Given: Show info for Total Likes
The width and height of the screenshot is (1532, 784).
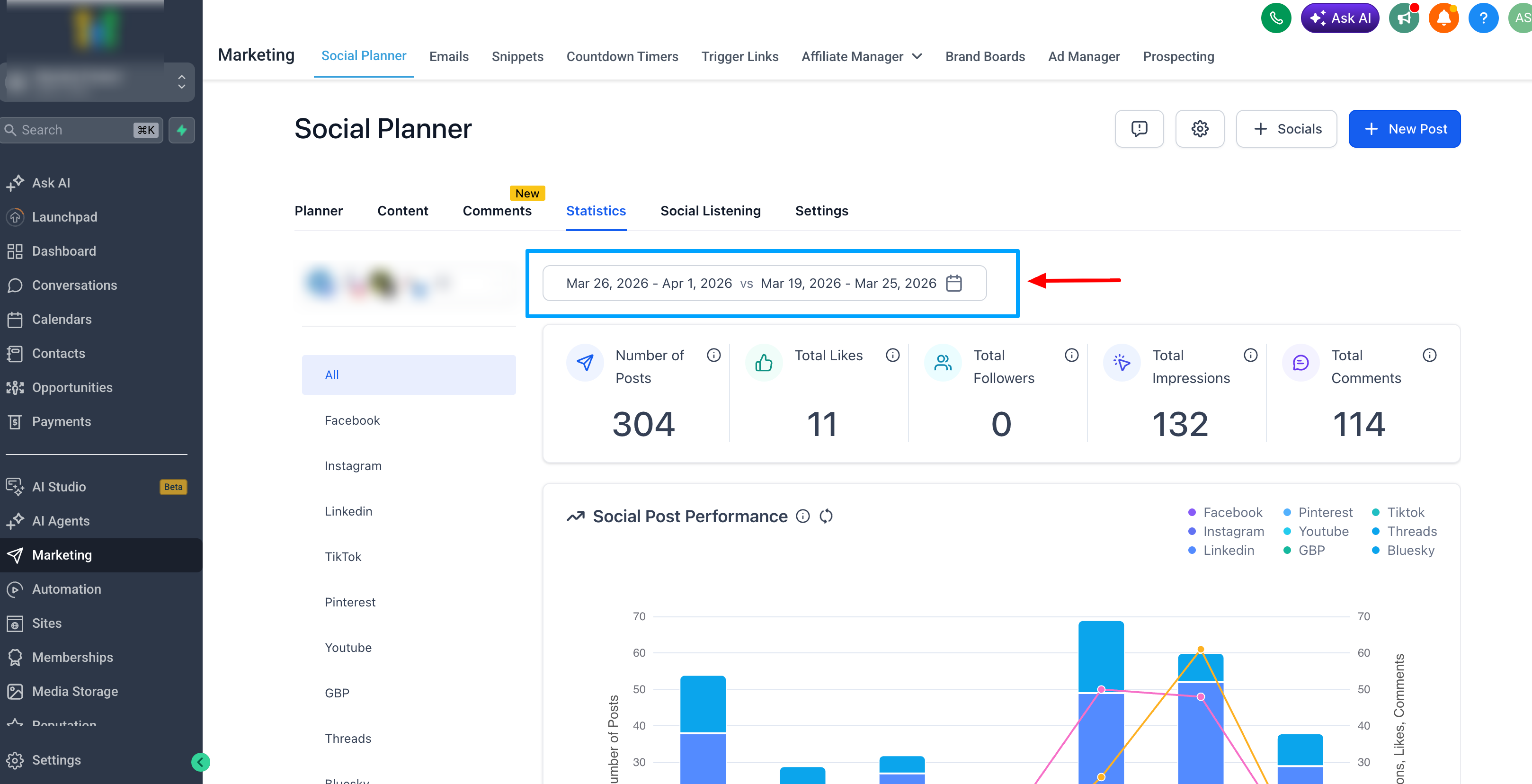Looking at the screenshot, I should (x=892, y=355).
